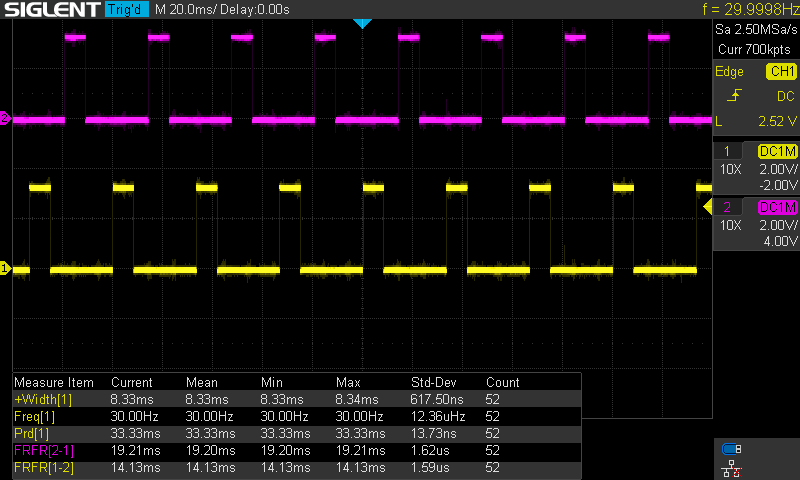
Task: Click the network disconnected status icon
Action: (732, 469)
